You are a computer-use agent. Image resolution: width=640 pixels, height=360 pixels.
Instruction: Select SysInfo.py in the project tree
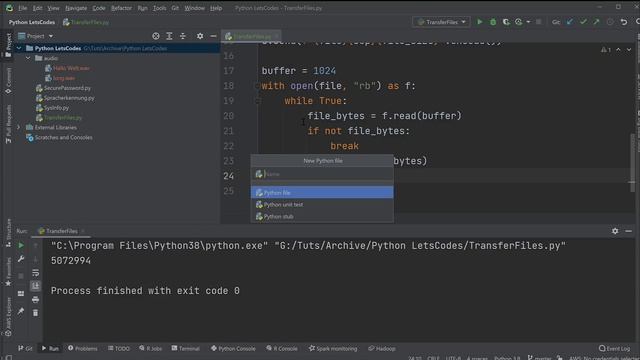(56, 108)
